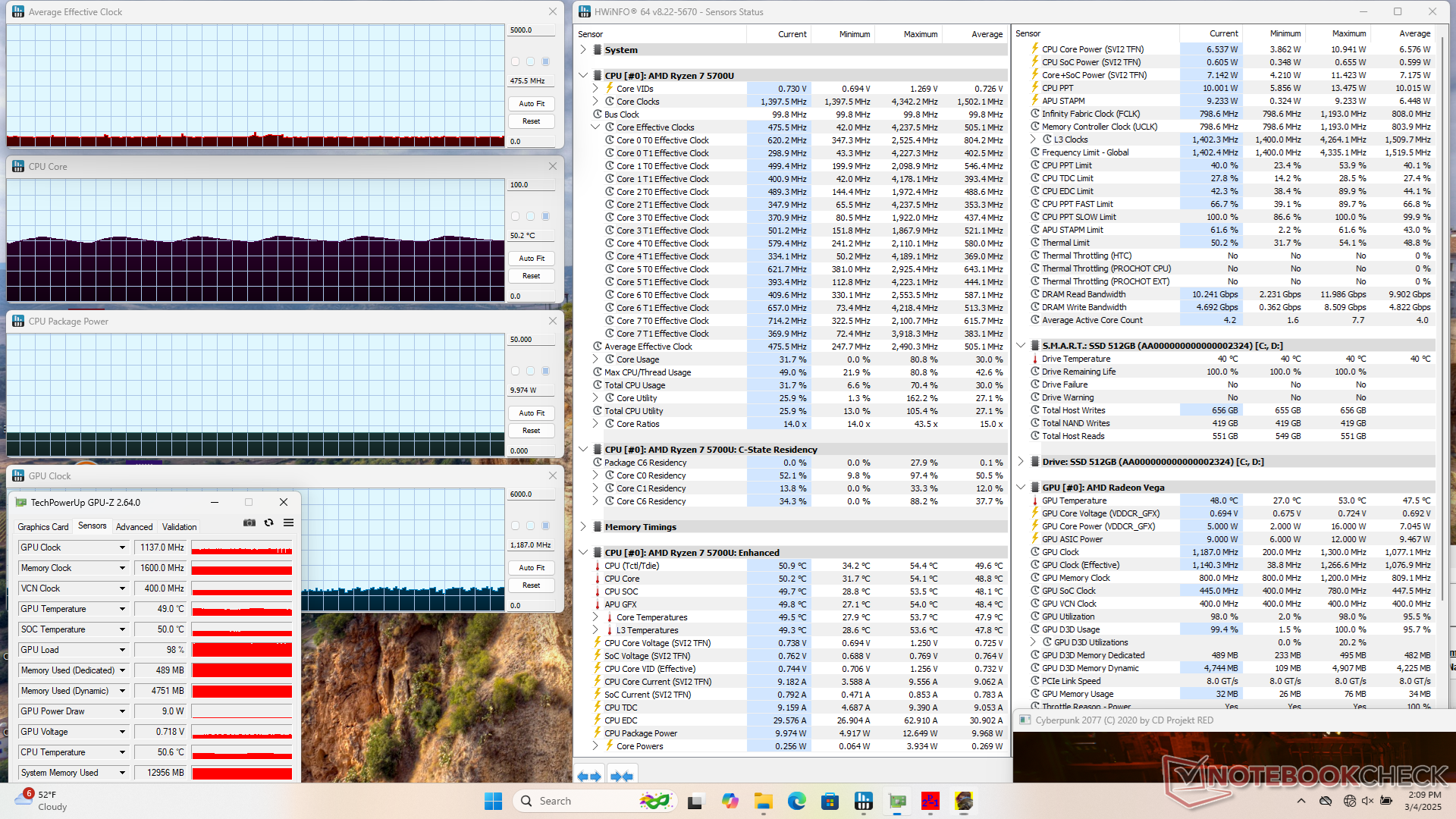Open Microsoft Store from taskbar

(x=830, y=801)
